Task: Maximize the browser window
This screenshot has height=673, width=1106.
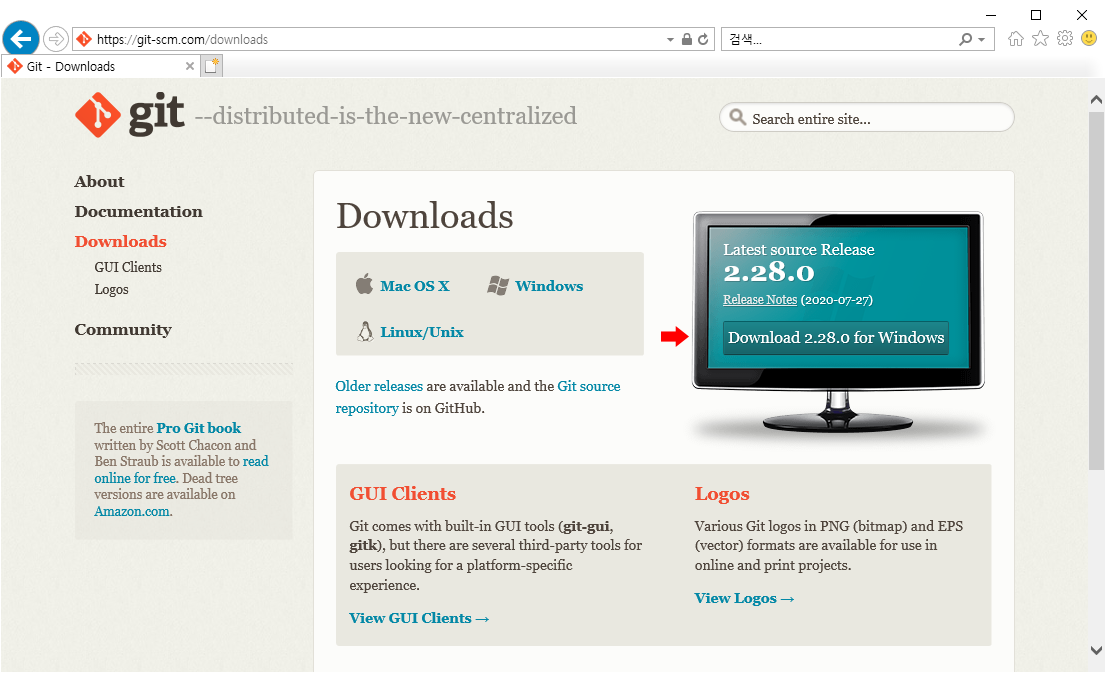Action: 1035,15
